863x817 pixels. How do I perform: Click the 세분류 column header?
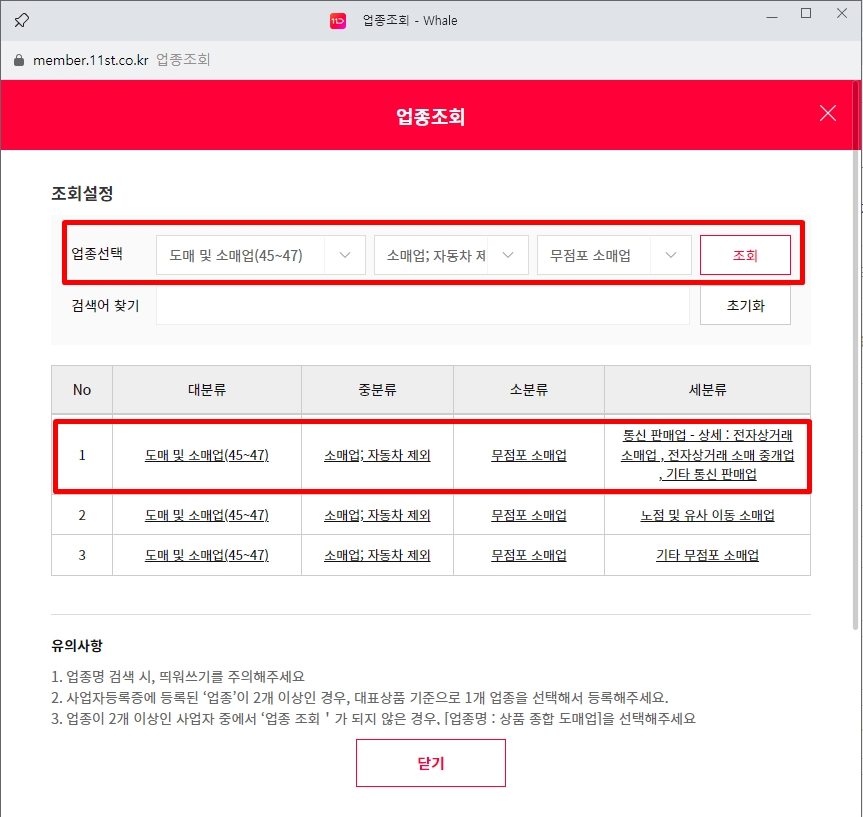[707, 390]
